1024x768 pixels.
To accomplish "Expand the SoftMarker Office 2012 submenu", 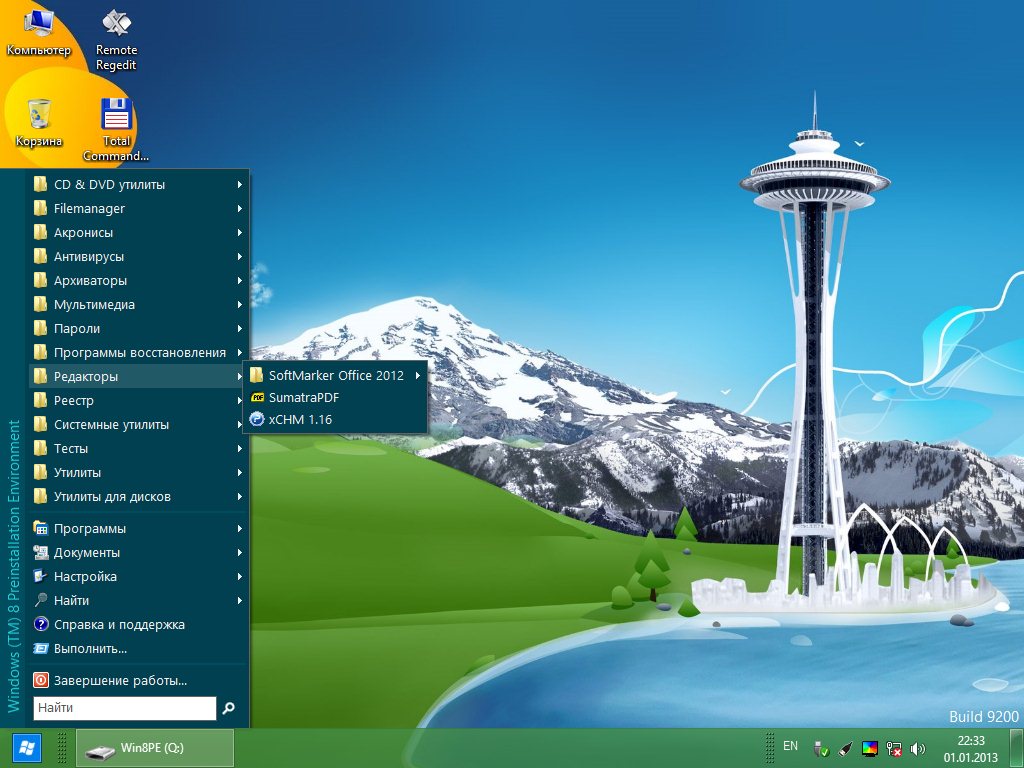I will click(335, 376).
